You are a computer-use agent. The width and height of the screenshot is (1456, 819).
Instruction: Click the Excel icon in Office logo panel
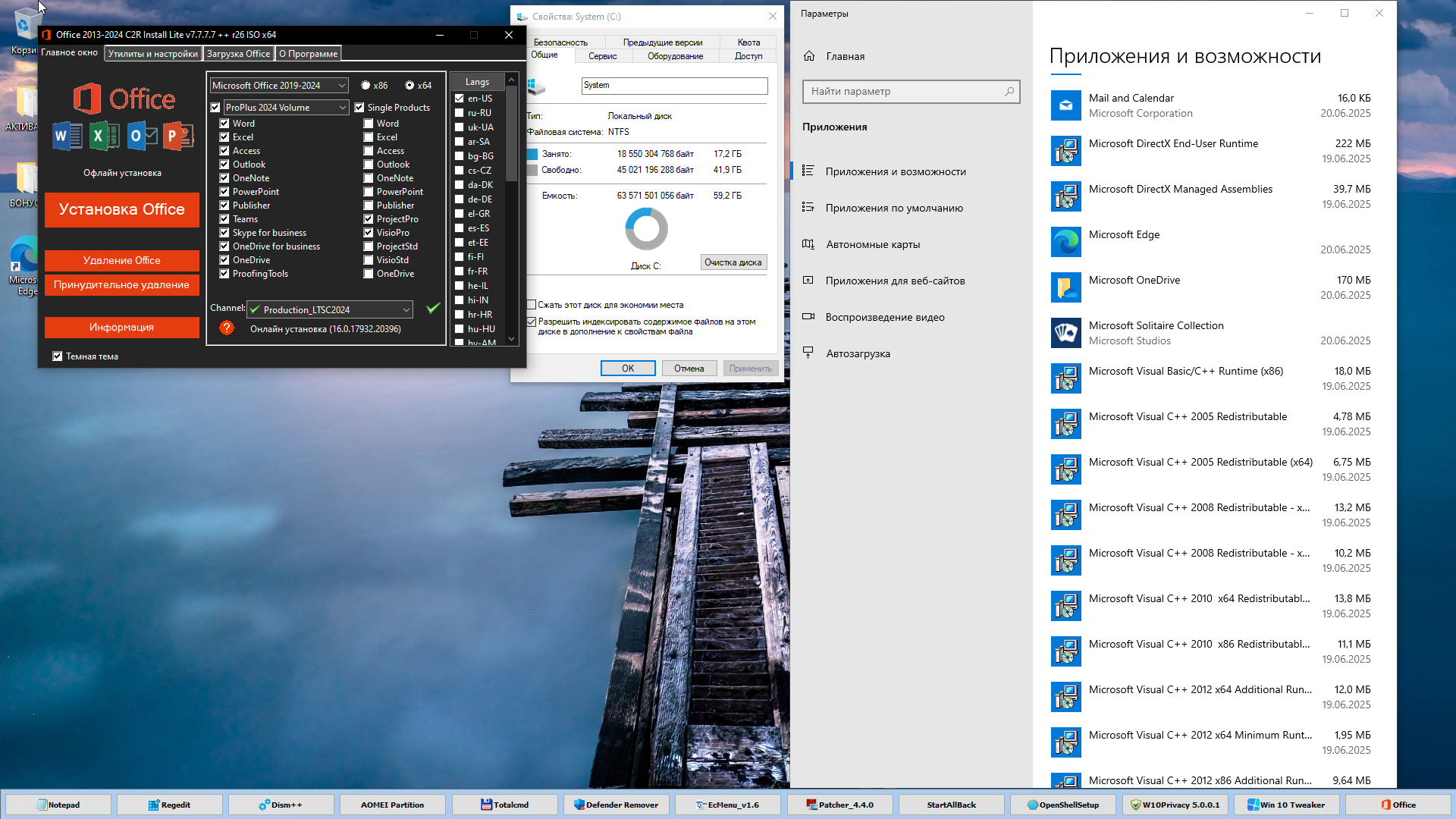click(105, 136)
